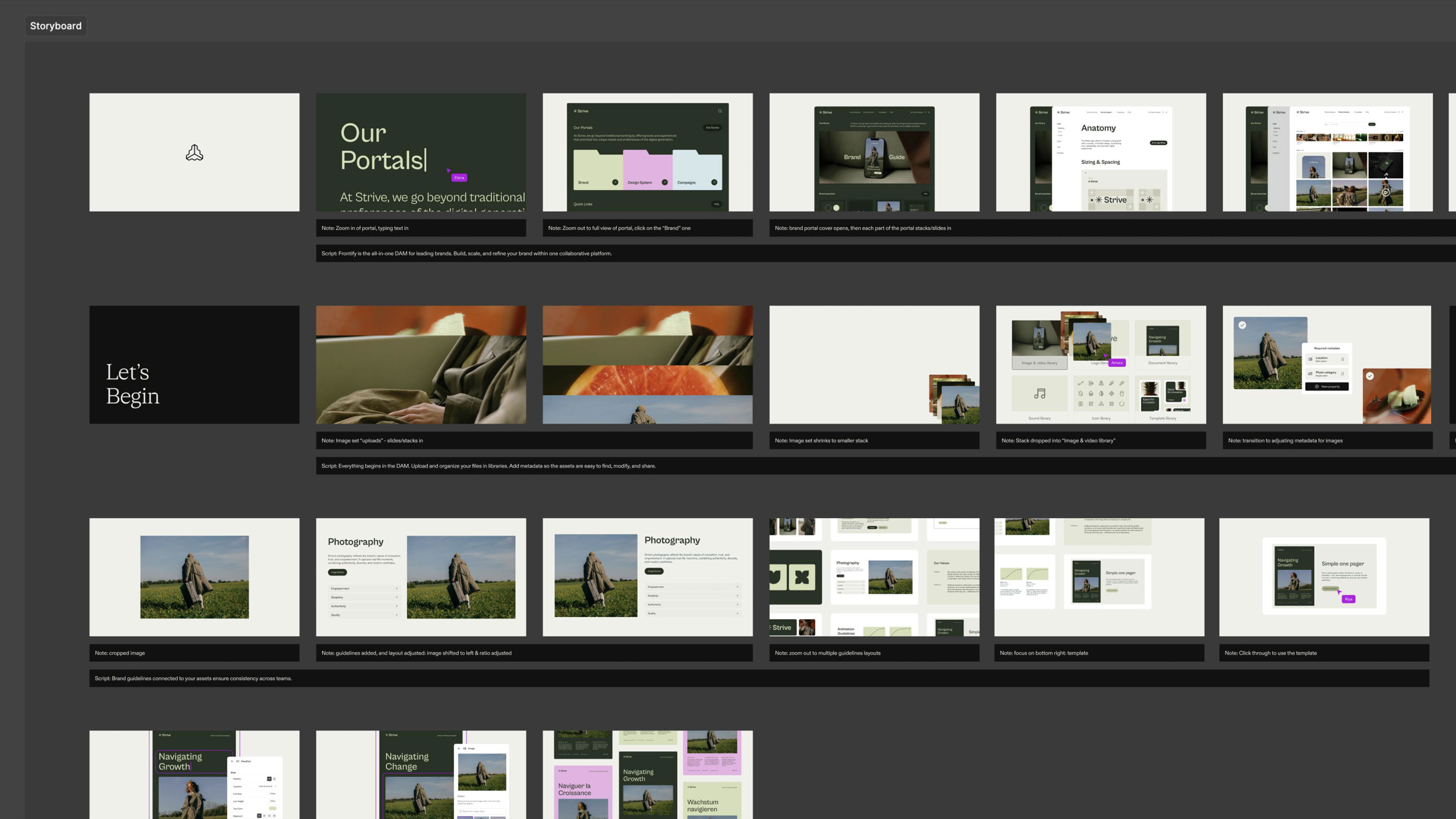The width and height of the screenshot is (1456, 819).
Task: Expand the Simplicity row in the left-text Photography frame
Action: 396,597
